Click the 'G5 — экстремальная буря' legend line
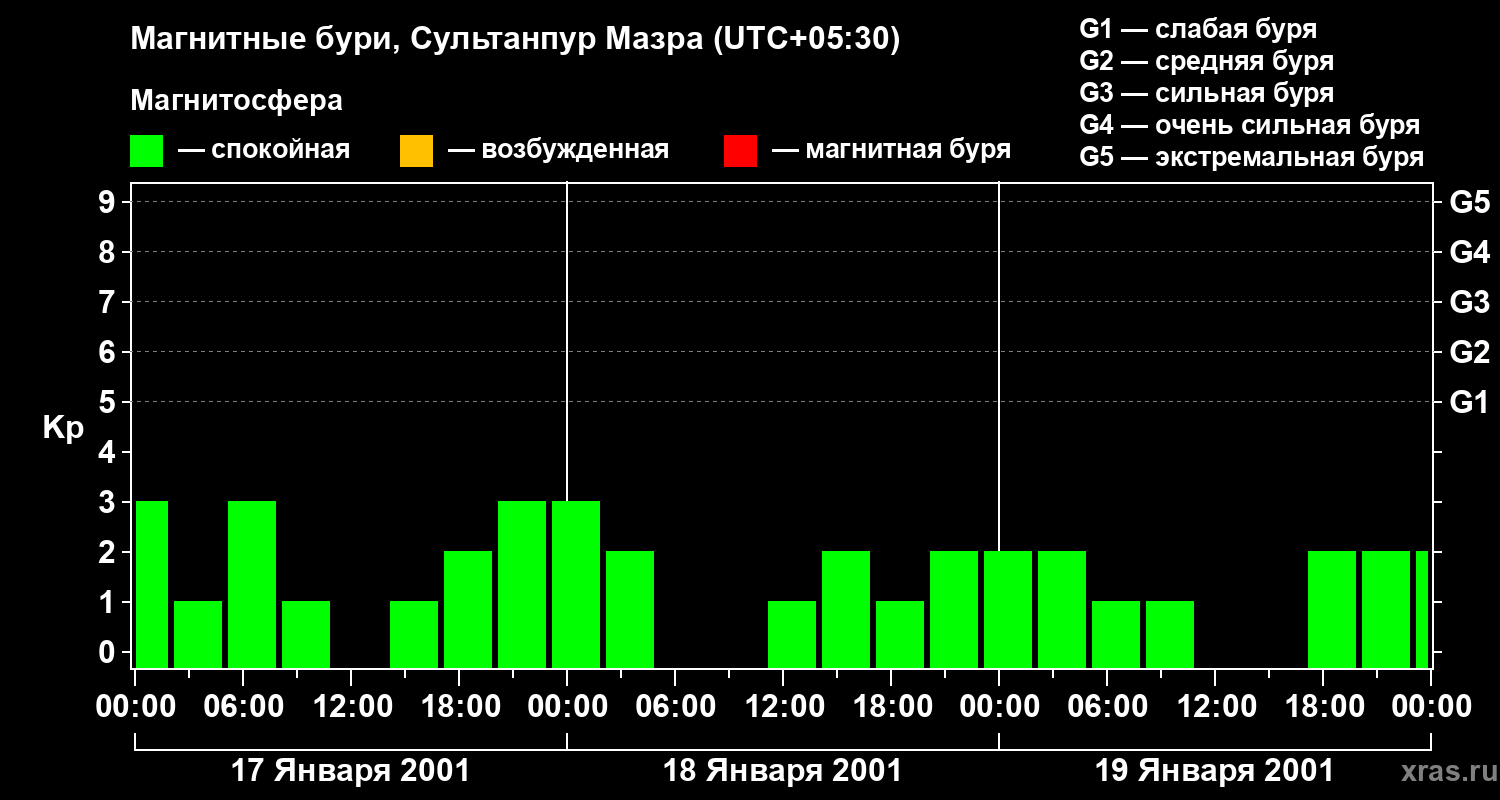The width and height of the screenshot is (1500, 800). point(1252,158)
